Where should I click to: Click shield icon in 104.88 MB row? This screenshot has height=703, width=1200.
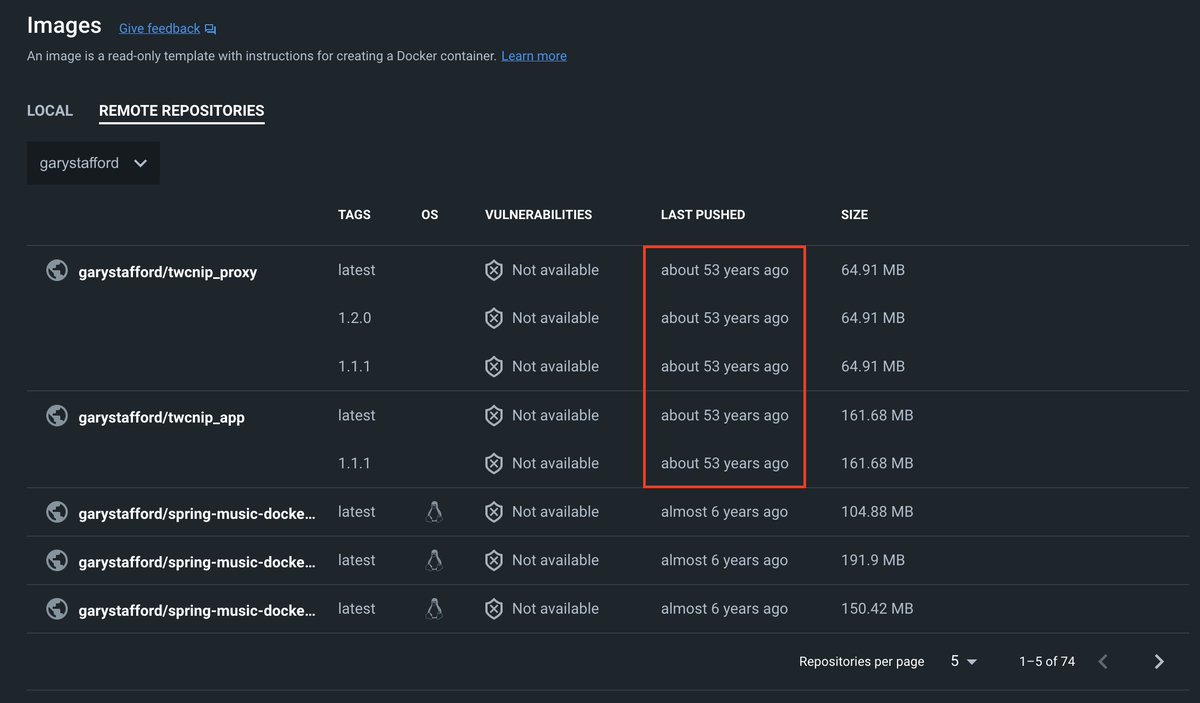[x=494, y=512]
